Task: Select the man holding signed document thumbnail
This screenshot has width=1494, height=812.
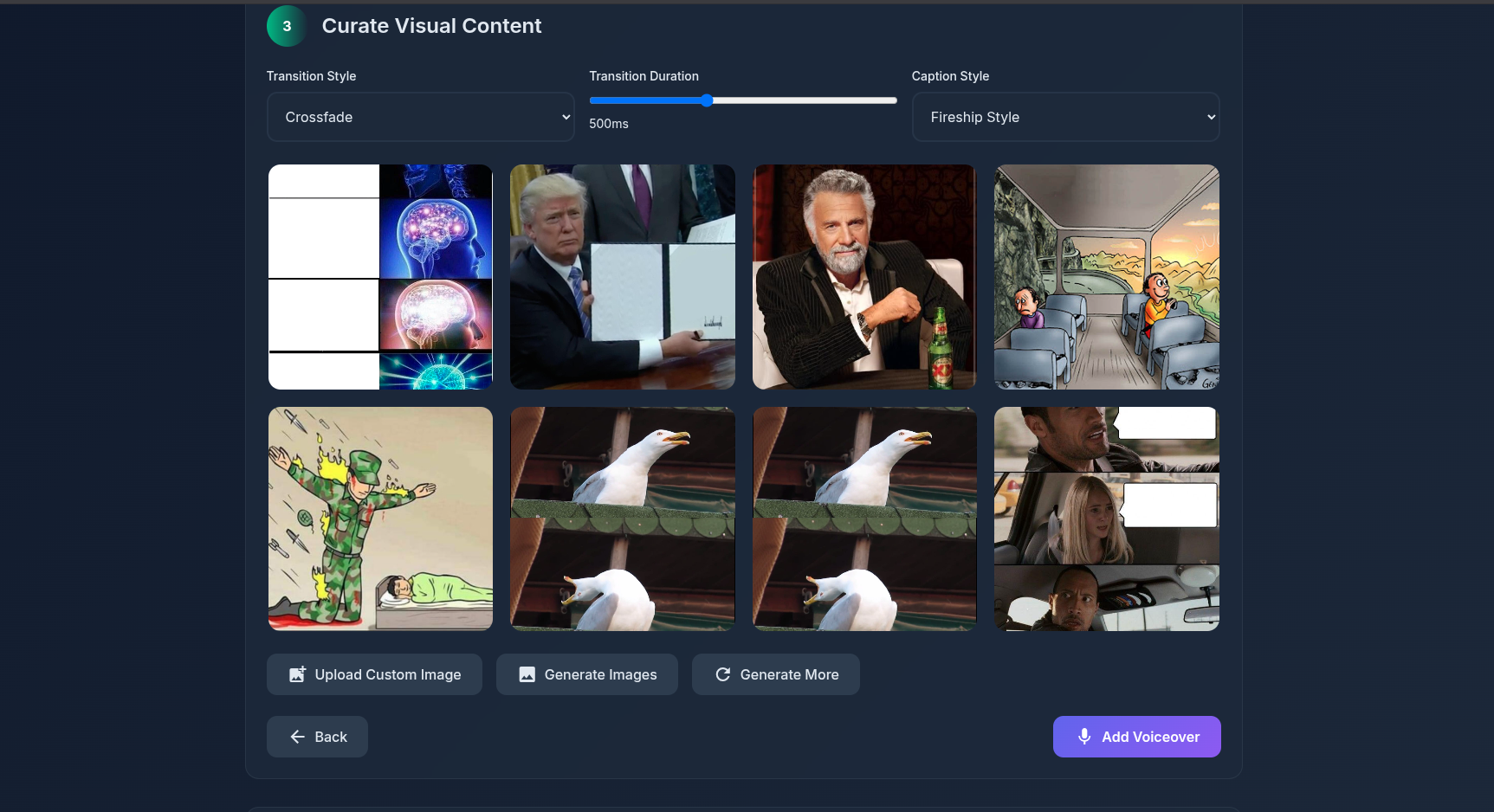Action: [x=623, y=277]
